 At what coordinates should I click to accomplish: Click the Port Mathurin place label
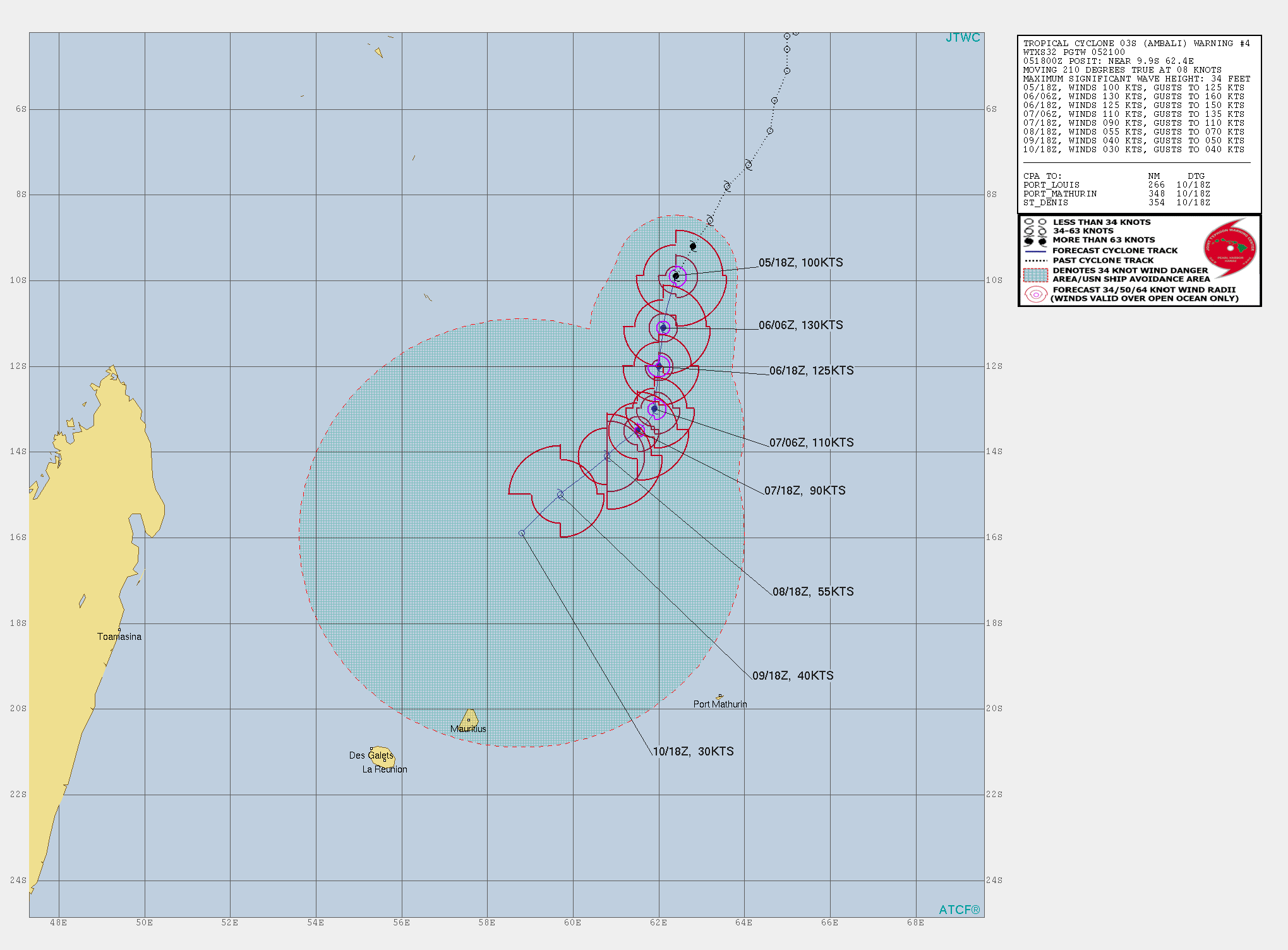(721, 703)
